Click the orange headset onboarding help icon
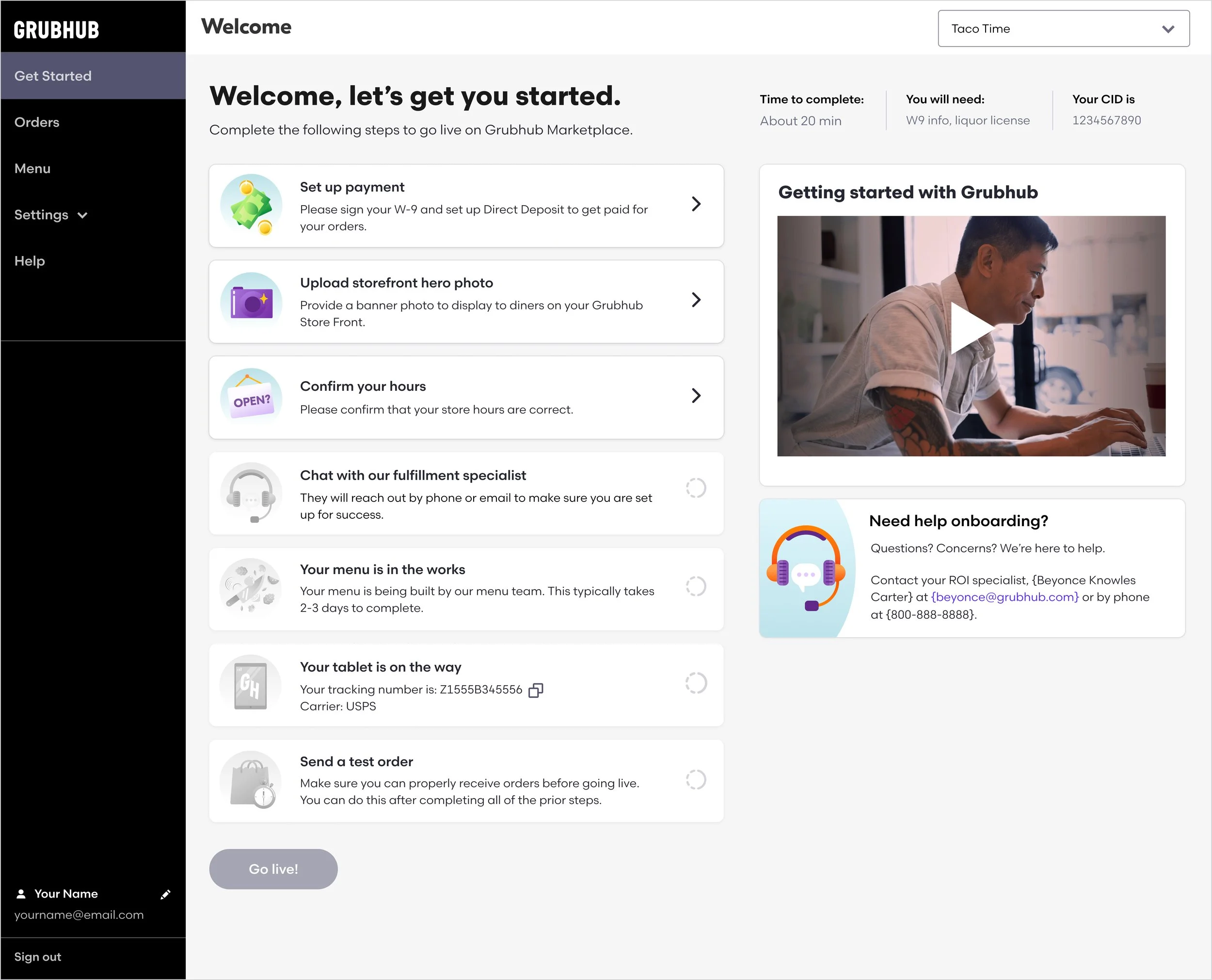Viewport: 1212px width, 980px height. click(806, 568)
